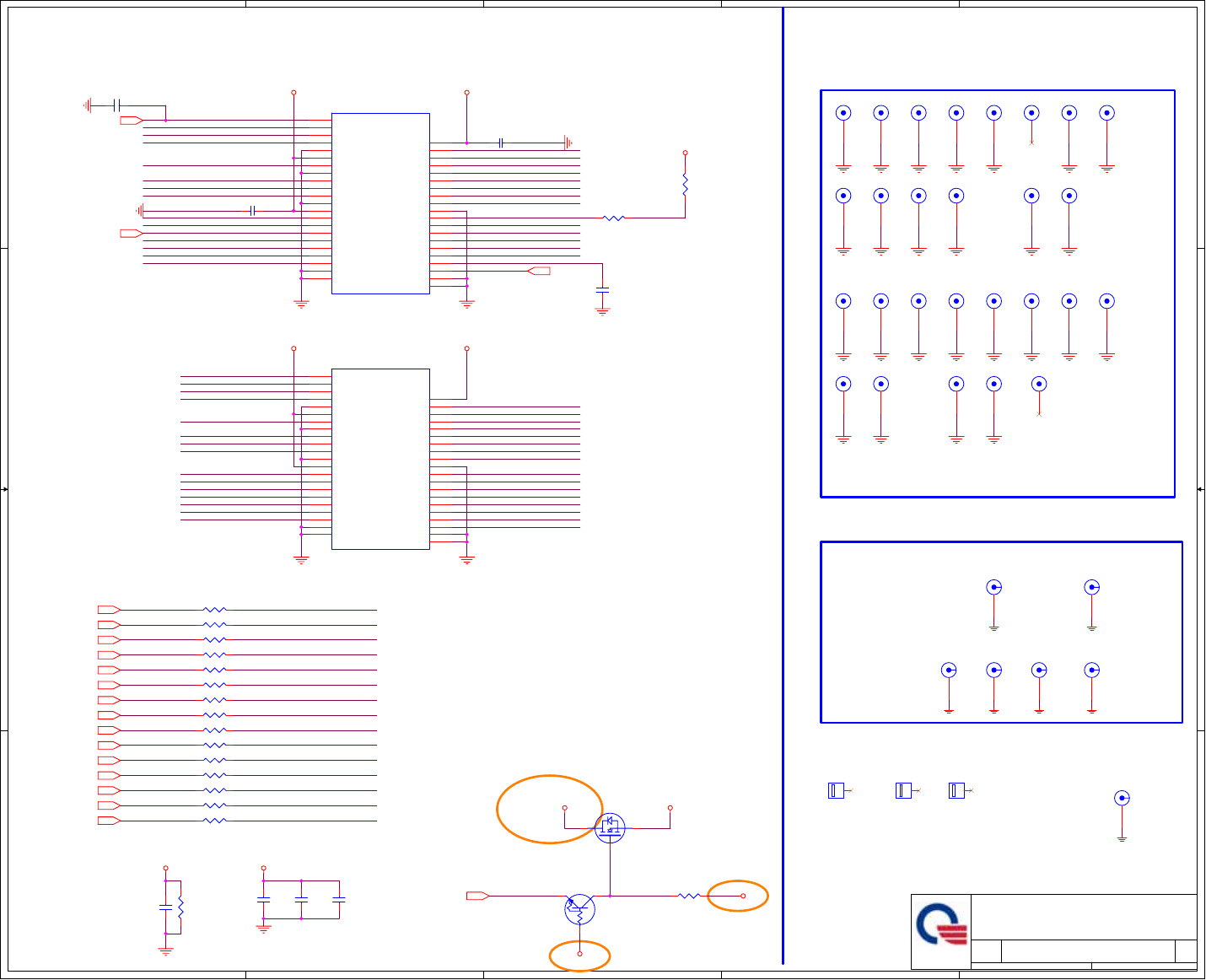Viewport: 1206px width, 980px height.
Task: Select the resistor in the bottom-left RC parallel pair
Action: click(x=180, y=907)
